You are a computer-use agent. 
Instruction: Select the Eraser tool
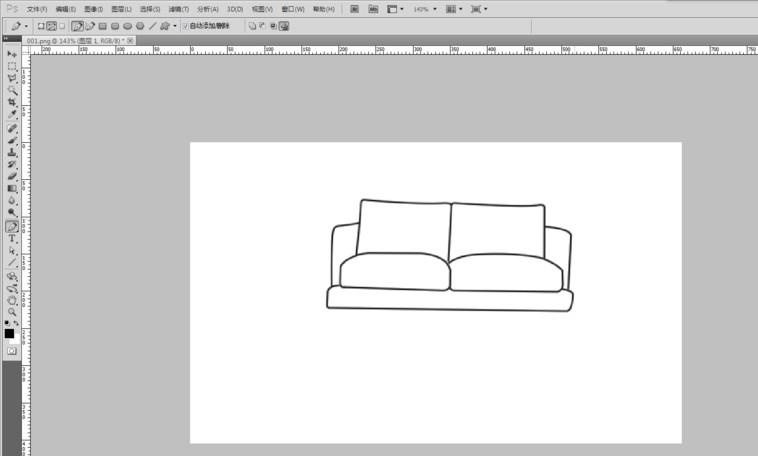tap(12, 177)
